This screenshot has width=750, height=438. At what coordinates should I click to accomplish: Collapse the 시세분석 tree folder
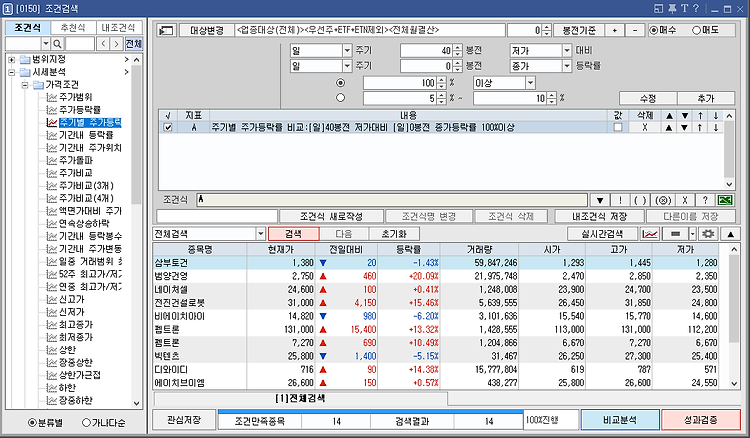[x=11, y=72]
